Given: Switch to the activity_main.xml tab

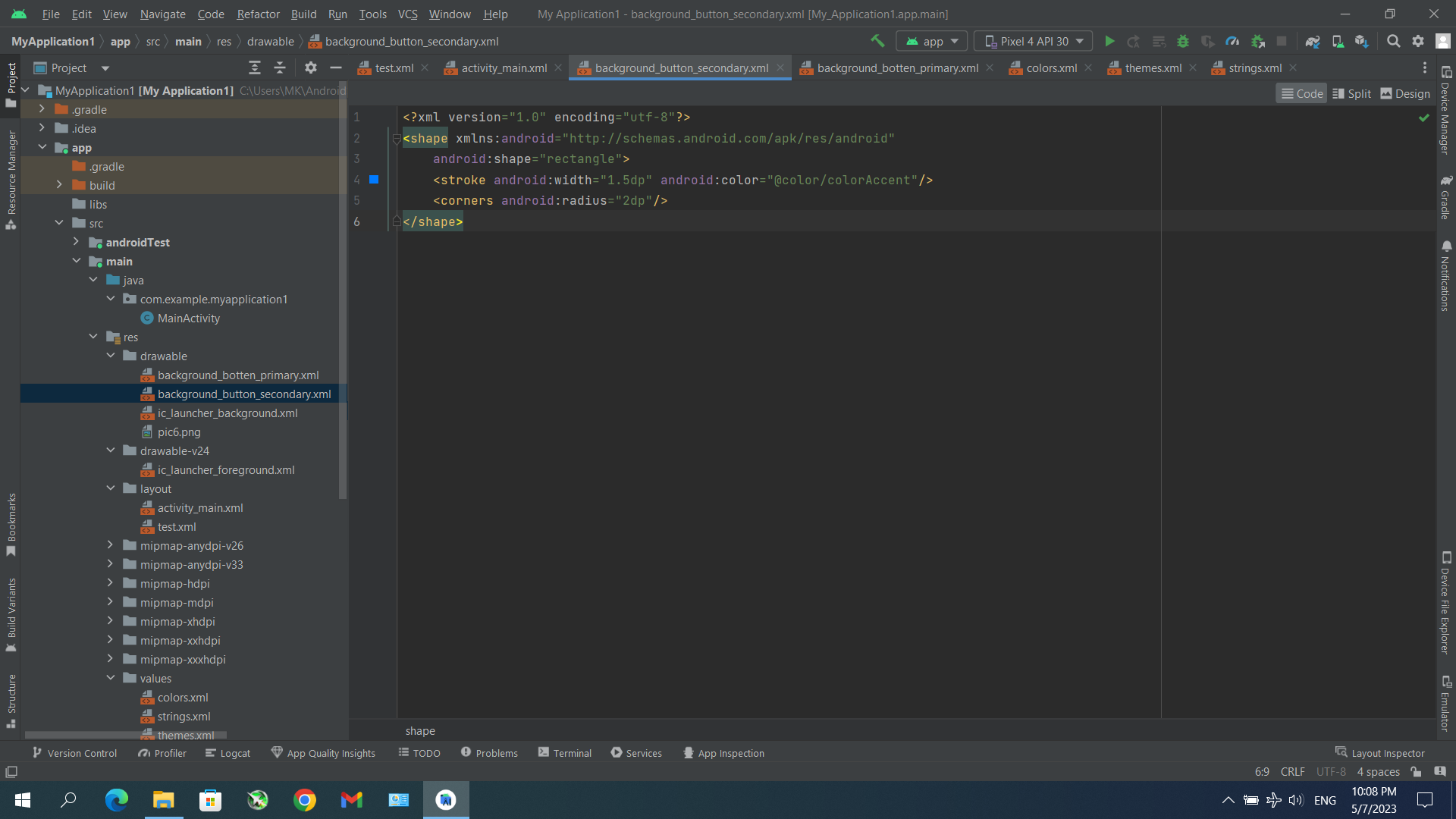Looking at the screenshot, I should click(504, 68).
